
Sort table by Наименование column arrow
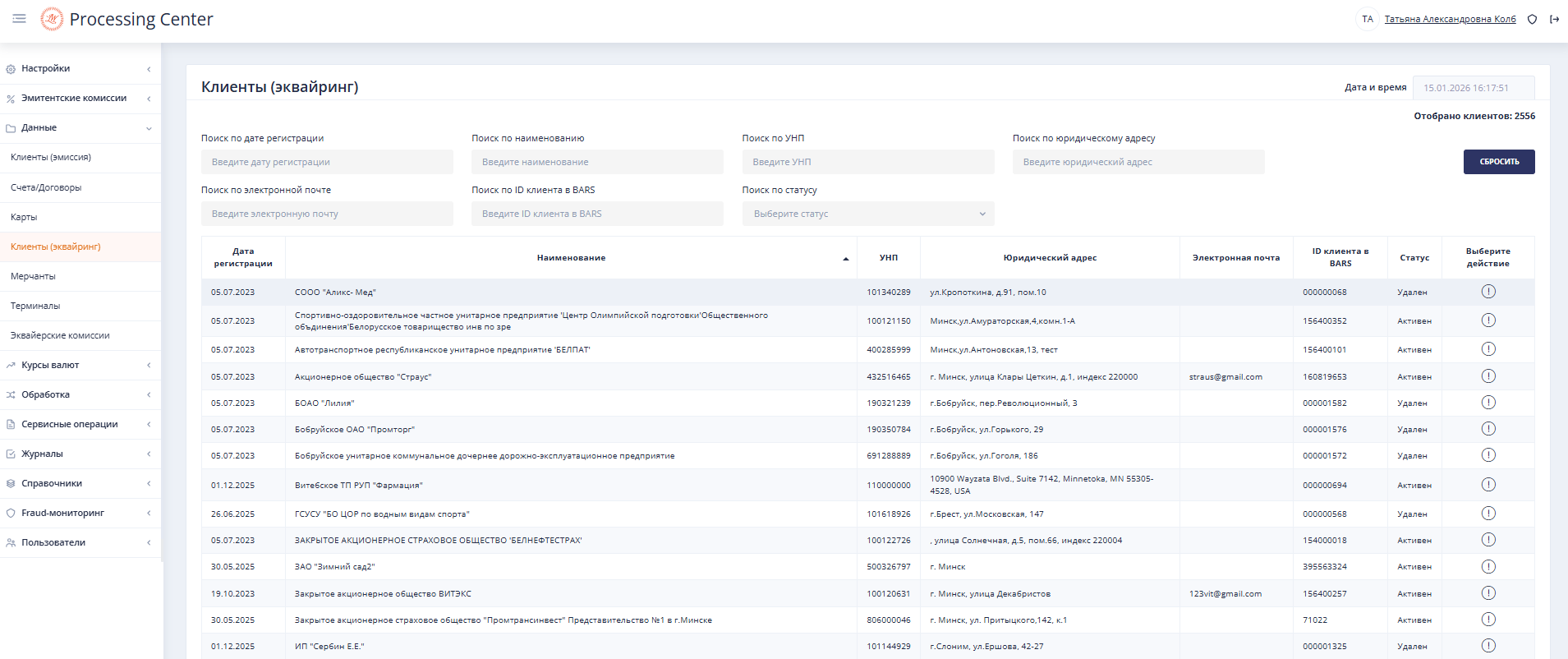tap(845, 259)
